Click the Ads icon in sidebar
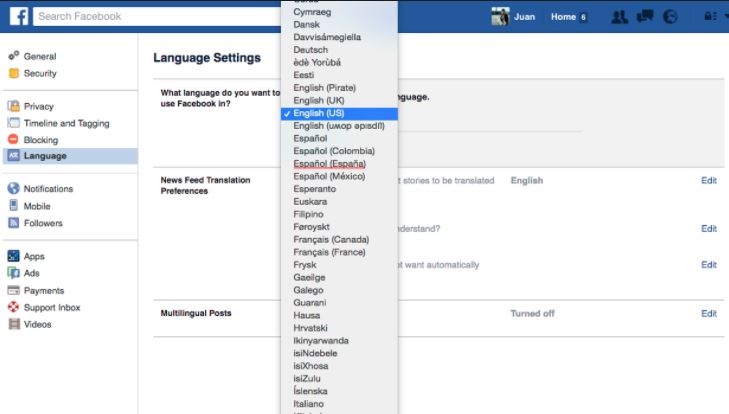 tap(13, 273)
